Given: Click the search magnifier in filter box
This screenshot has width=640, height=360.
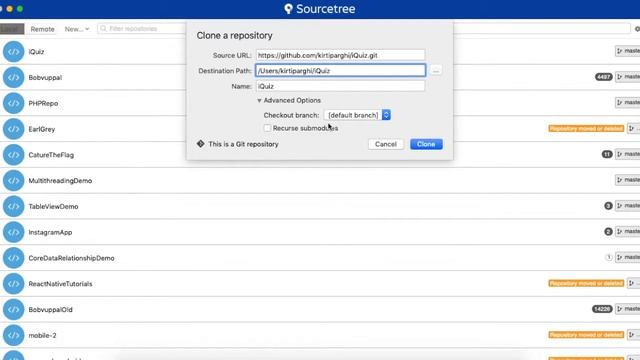Looking at the screenshot, I should point(103,29).
